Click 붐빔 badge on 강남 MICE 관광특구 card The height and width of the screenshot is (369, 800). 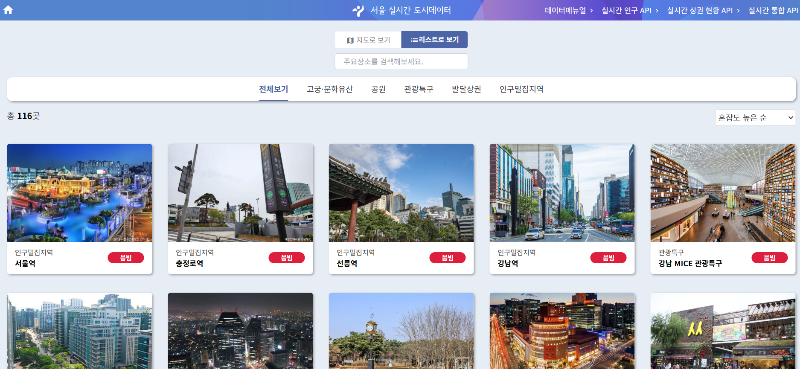[x=769, y=258]
